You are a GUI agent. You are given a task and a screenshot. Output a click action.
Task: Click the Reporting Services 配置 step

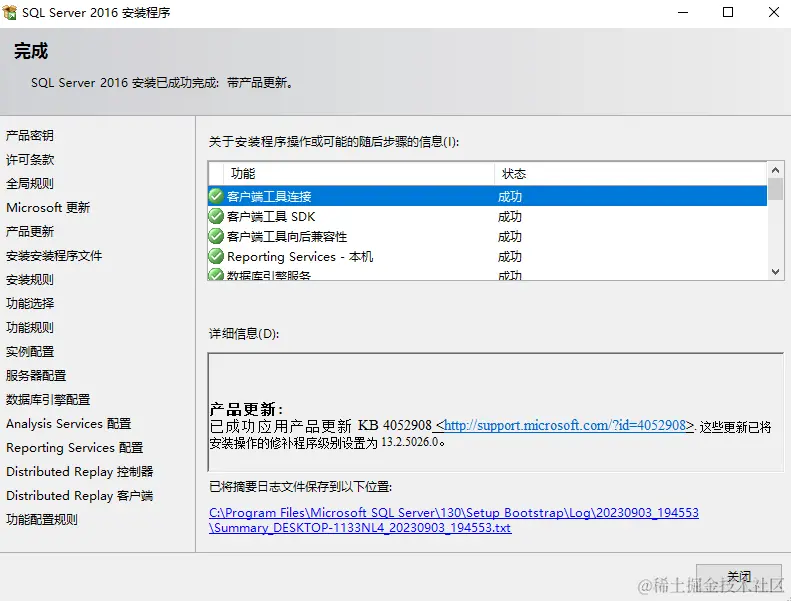(75, 448)
